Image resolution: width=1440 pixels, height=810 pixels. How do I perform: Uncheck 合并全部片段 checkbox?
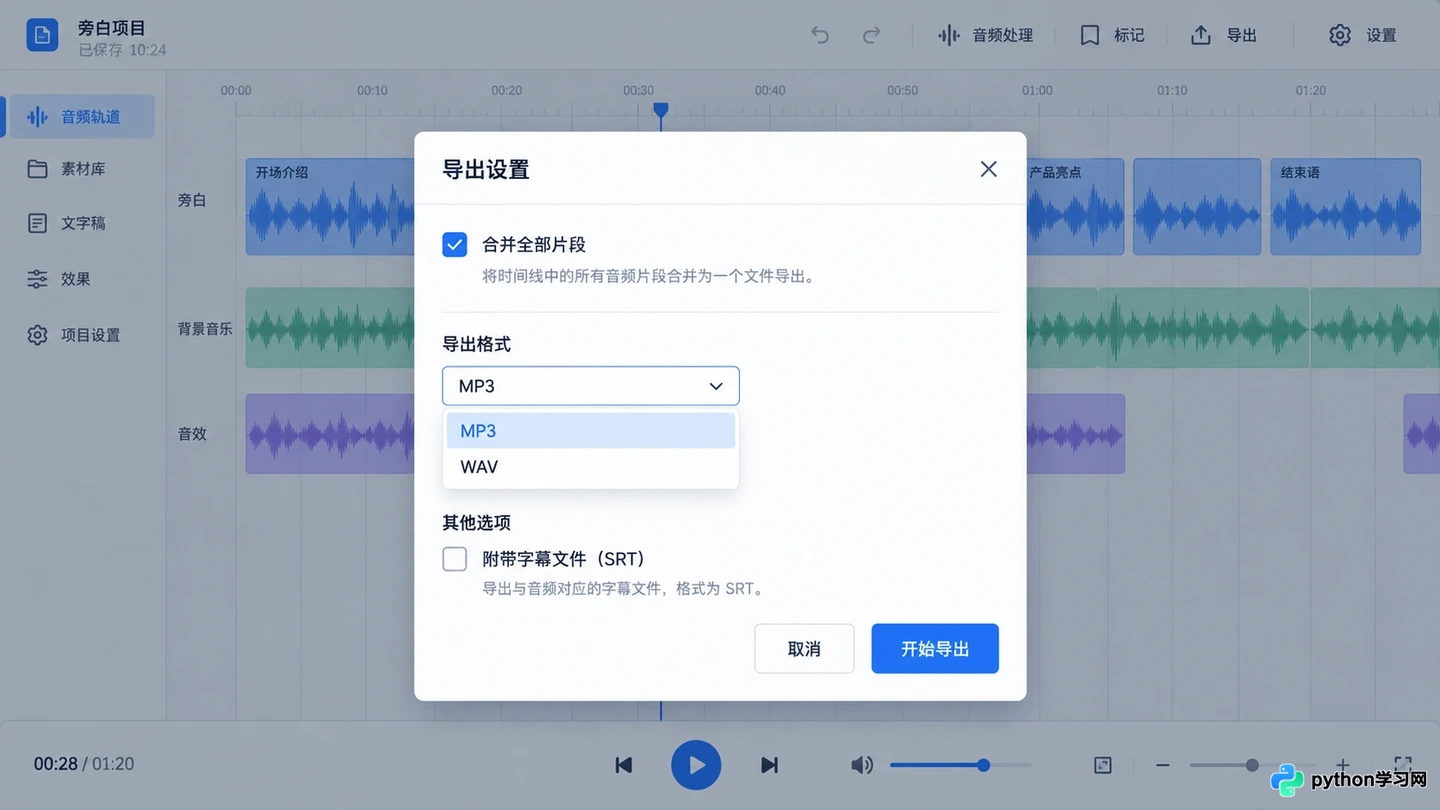pos(455,244)
